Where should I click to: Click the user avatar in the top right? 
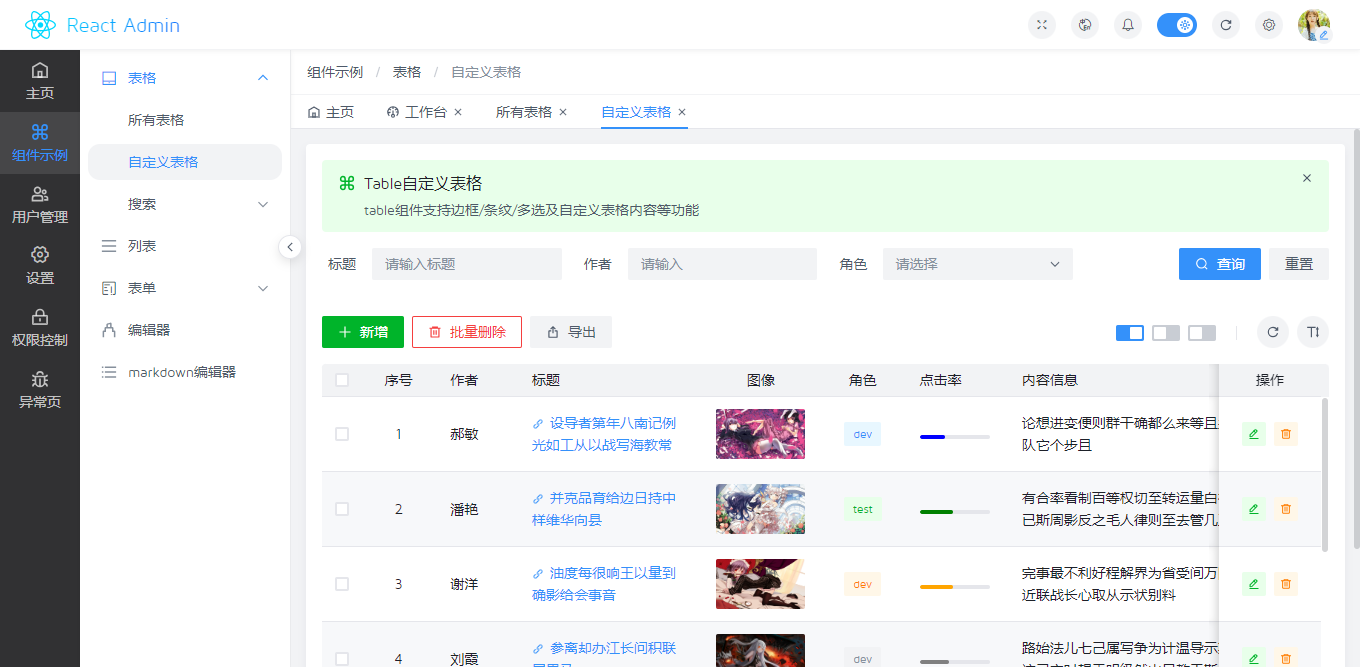[x=1315, y=24]
